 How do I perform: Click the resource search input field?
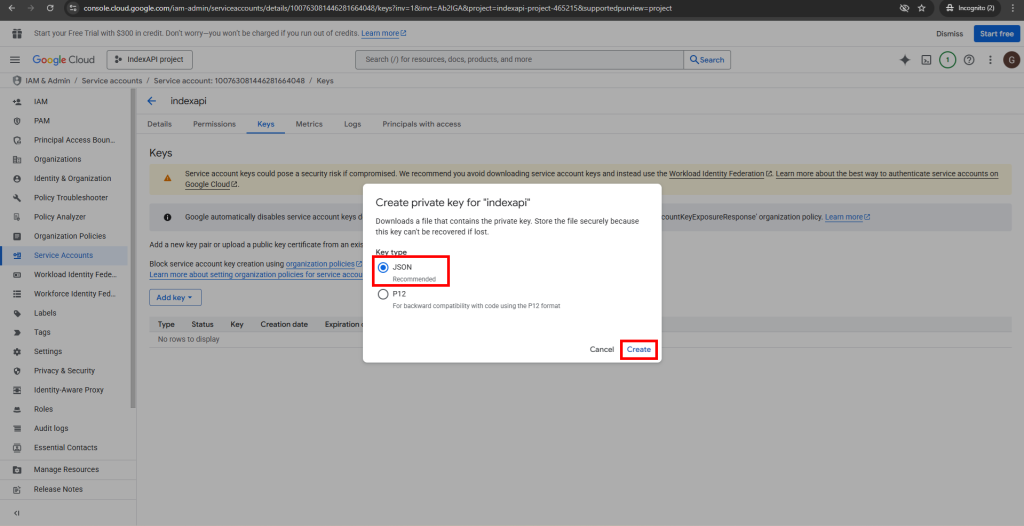(x=520, y=60)
